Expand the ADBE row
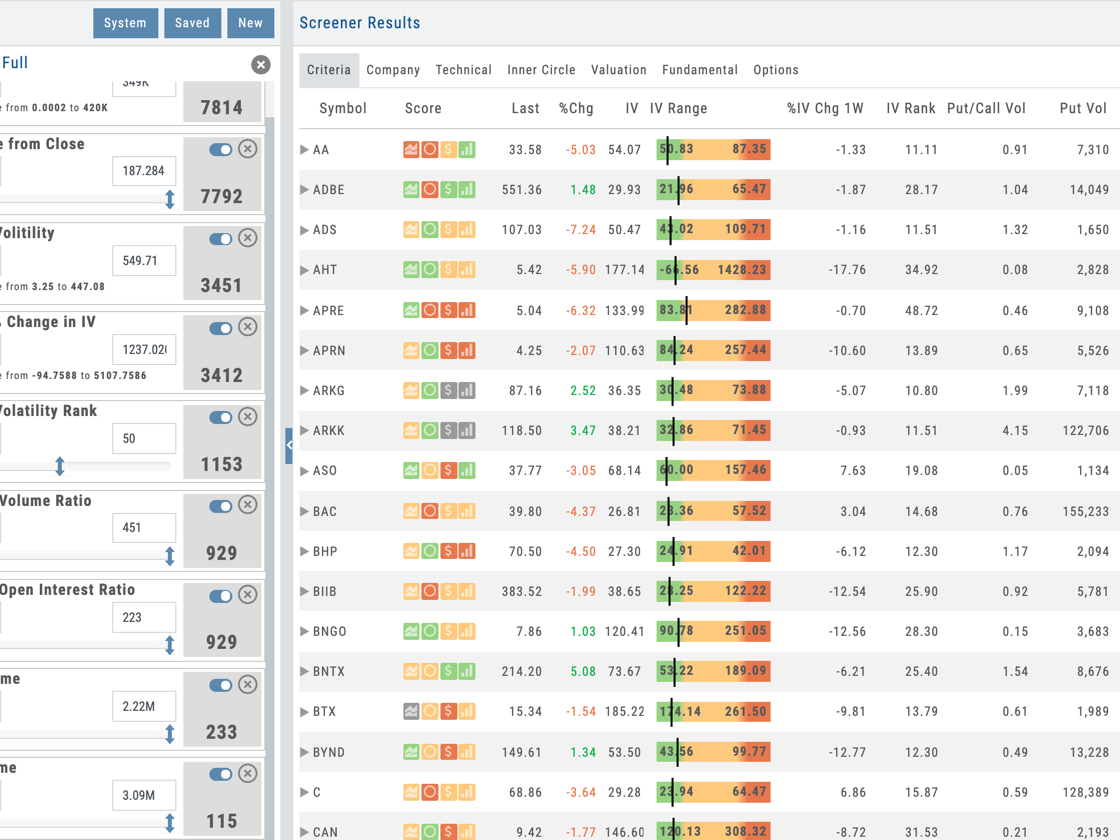 [x=304, y=189]
